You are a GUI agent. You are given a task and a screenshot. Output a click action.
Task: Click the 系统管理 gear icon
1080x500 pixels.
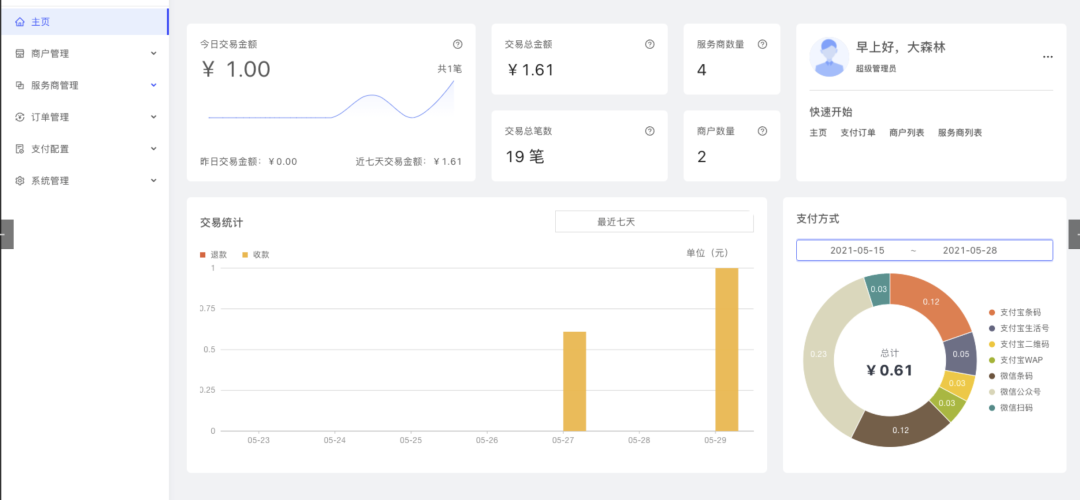pyautogui.click(x=20, y=181)
